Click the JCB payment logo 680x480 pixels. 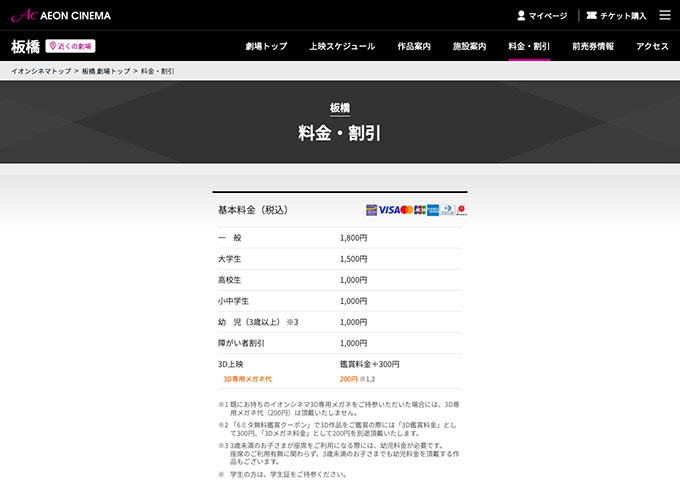click(420, 210)
